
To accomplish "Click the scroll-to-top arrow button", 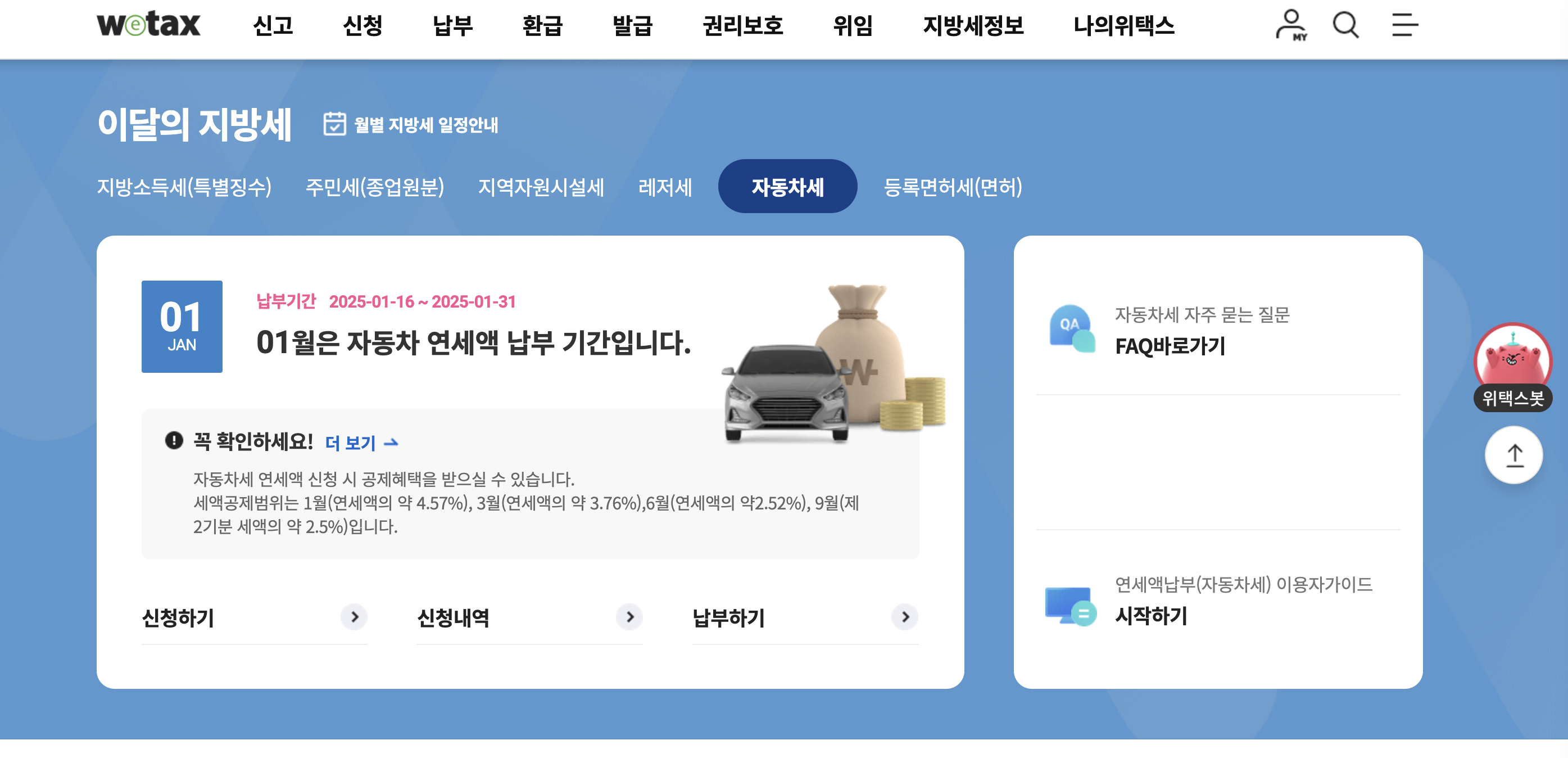I will tap(1513, 455).
